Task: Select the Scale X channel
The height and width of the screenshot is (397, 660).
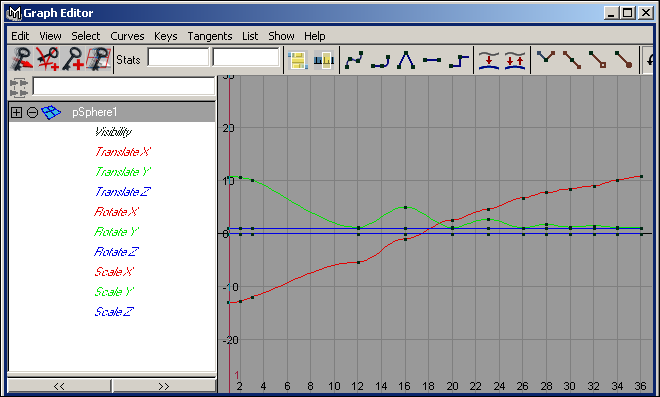Action: pyautogui.click(x=114, y=272)
